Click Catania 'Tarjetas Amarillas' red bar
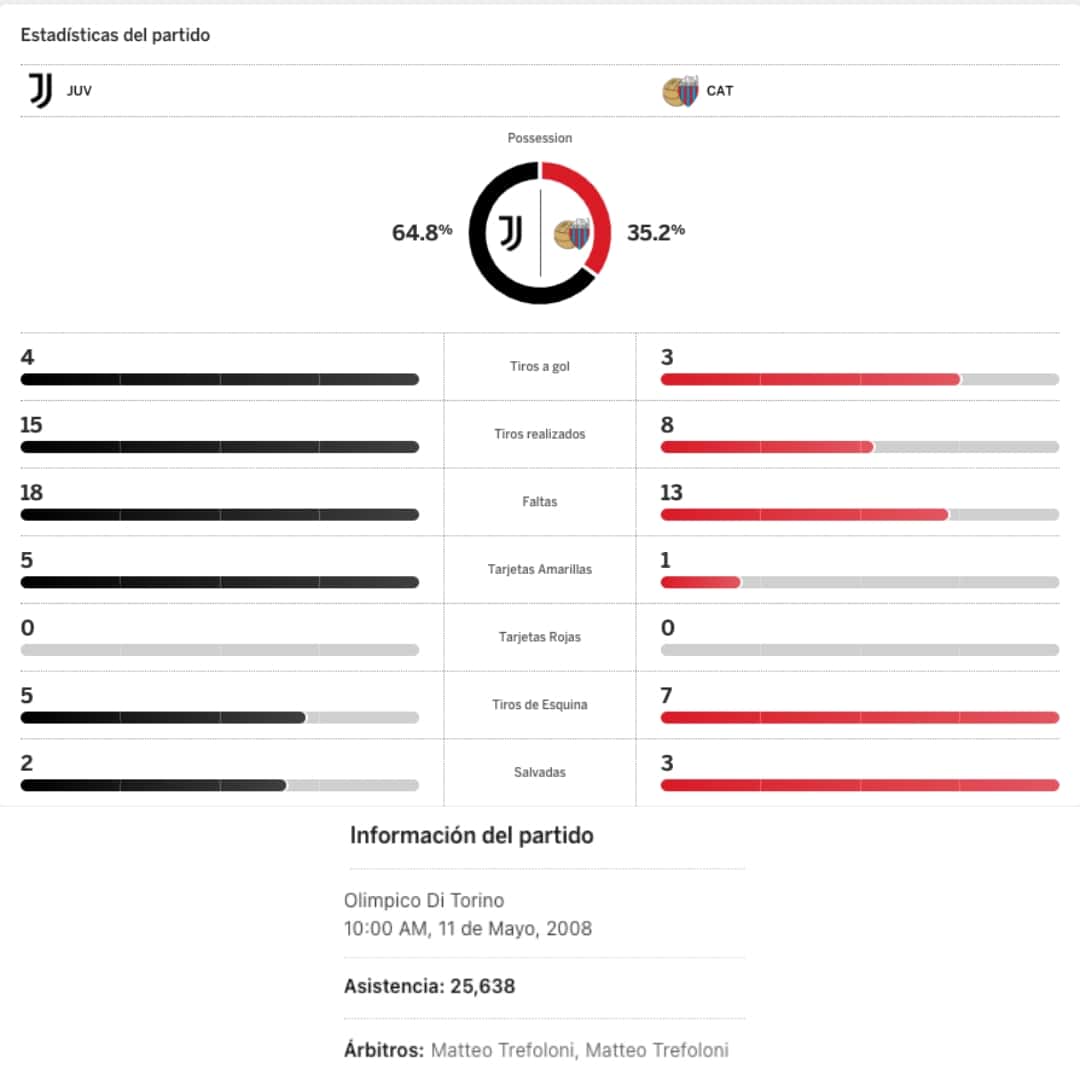Image resolution: width=1080 pixels, height=1080 pixels. click(700, 582)
